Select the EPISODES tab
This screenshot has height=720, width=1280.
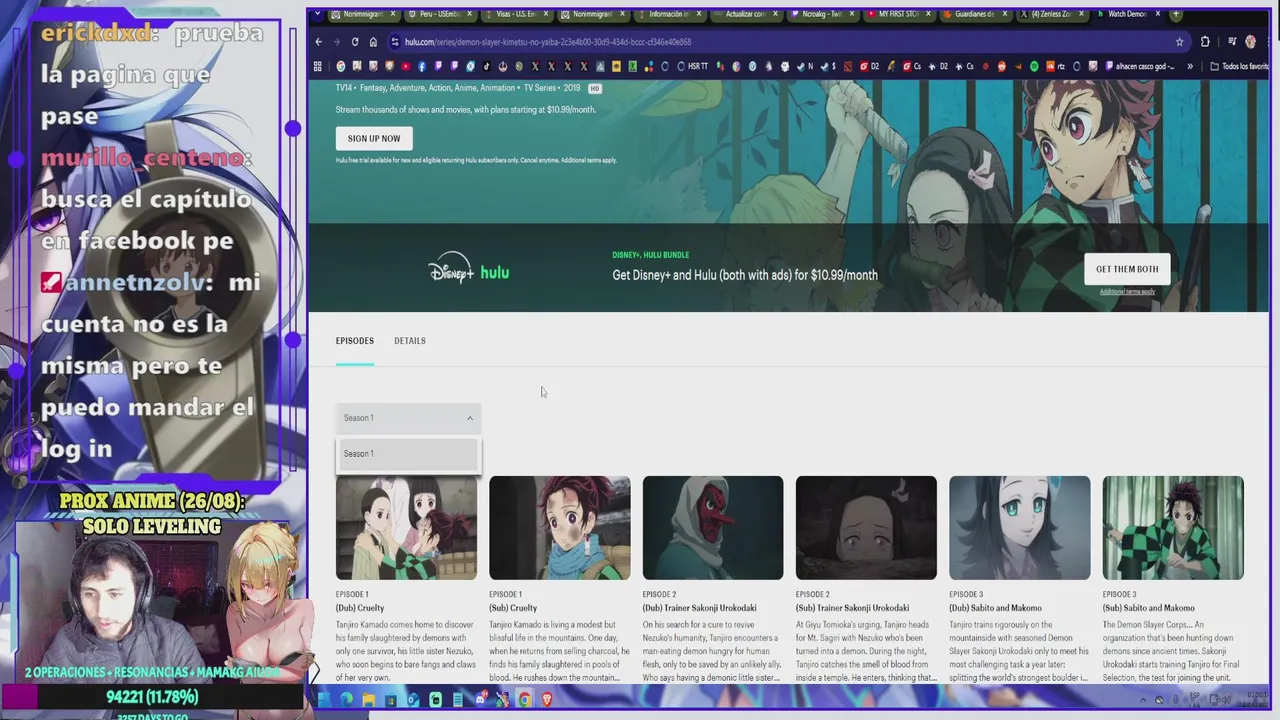[355, 341]
